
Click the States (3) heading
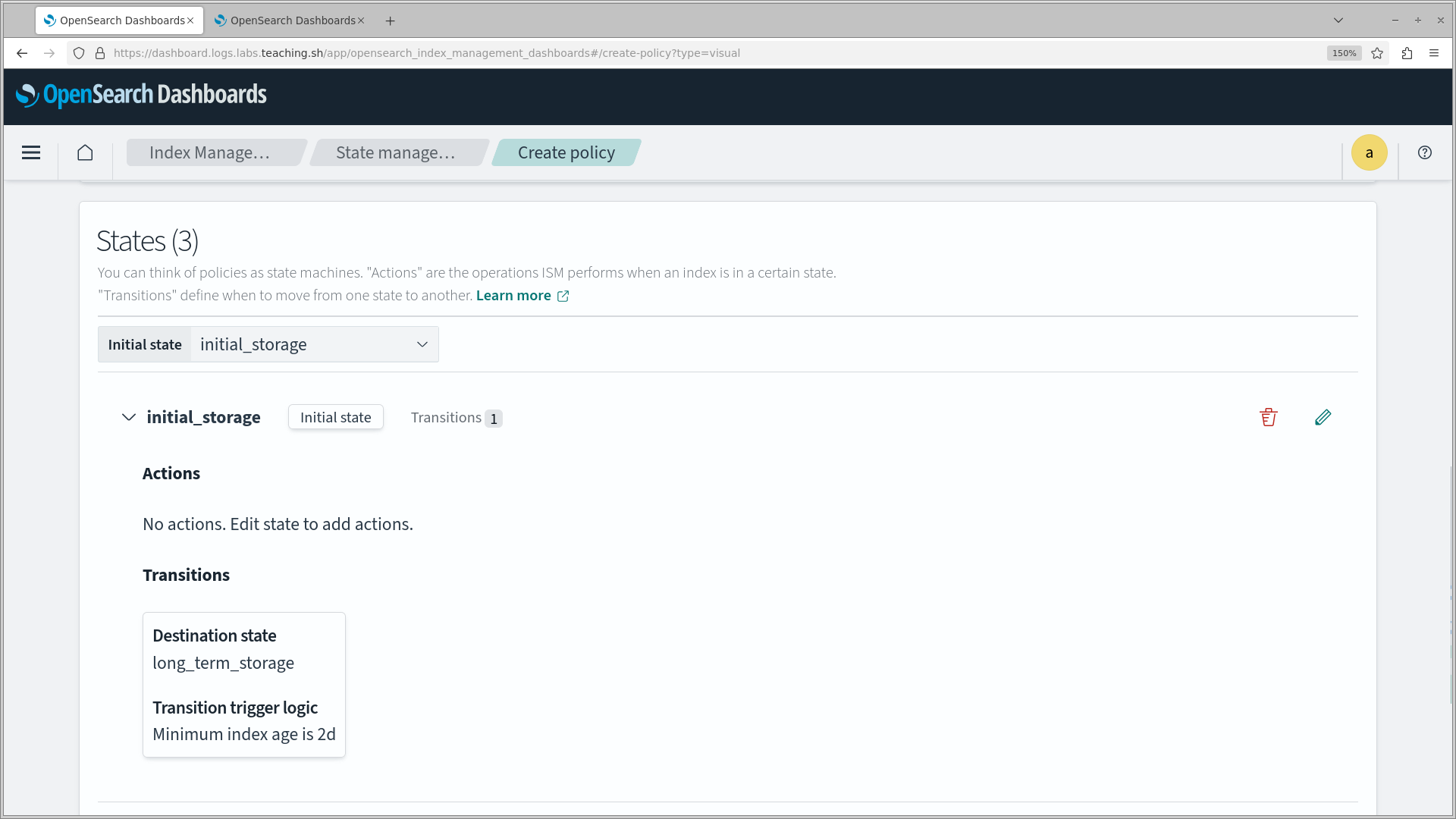[147, 241]
